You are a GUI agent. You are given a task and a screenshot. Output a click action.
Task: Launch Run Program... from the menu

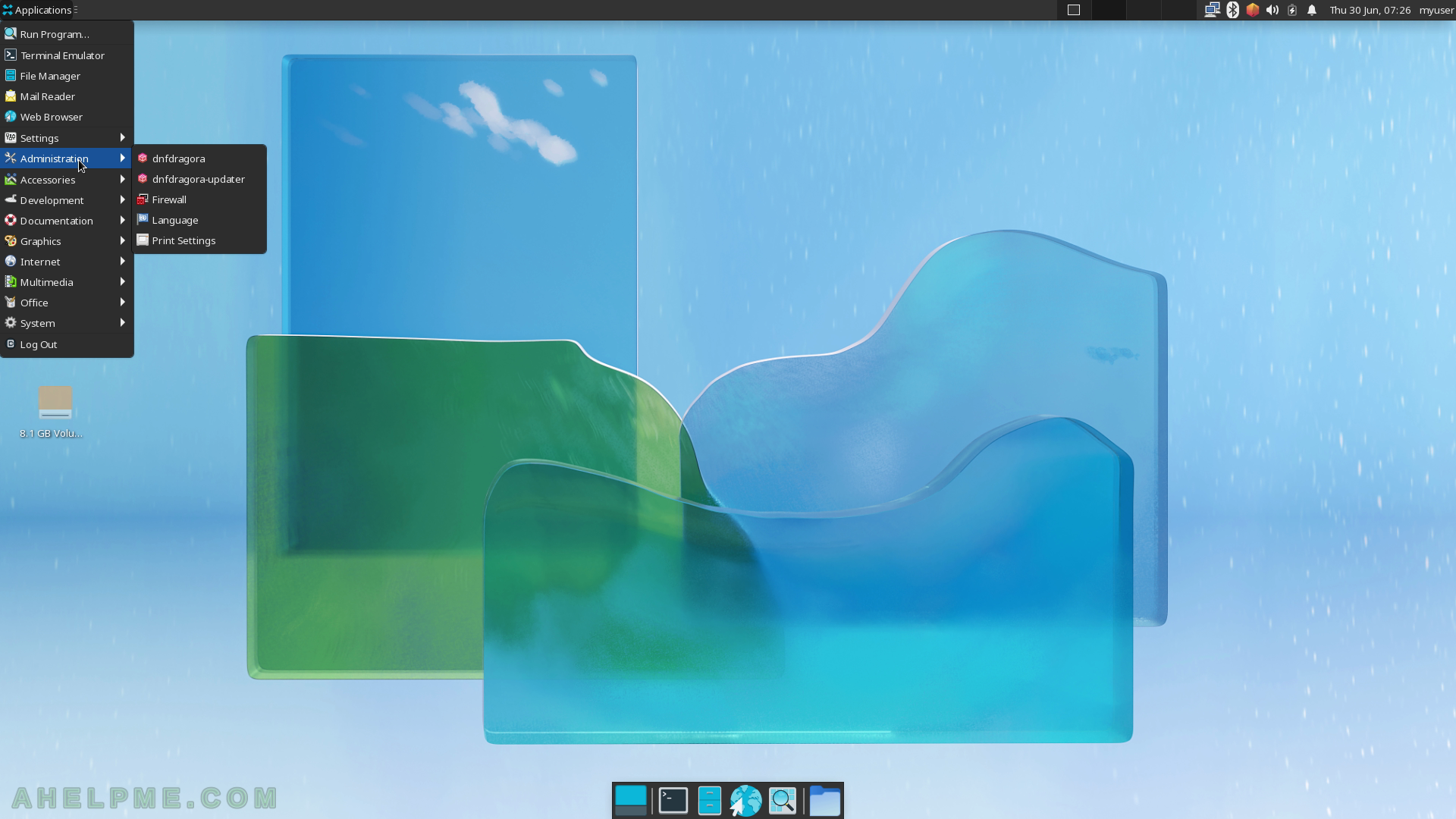pyautogui.click(x=67, y=34)
